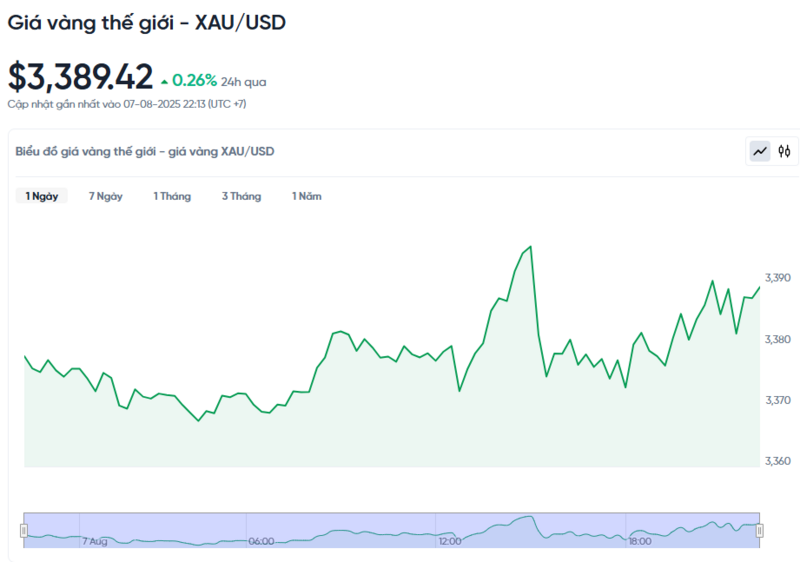Image resolution: width=800 pixels, height=562 pixels.
Task: Grab the left handle of the range navigator
Action: [x=25, y=529]
